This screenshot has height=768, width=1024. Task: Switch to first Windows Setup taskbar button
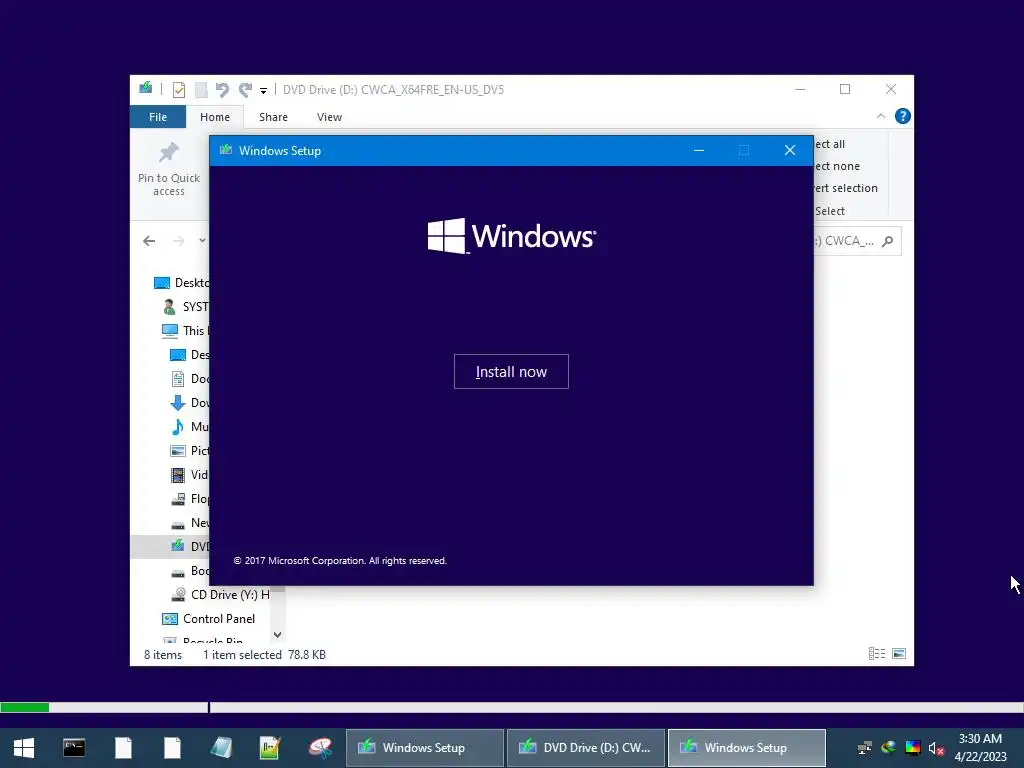coord(424,748)
